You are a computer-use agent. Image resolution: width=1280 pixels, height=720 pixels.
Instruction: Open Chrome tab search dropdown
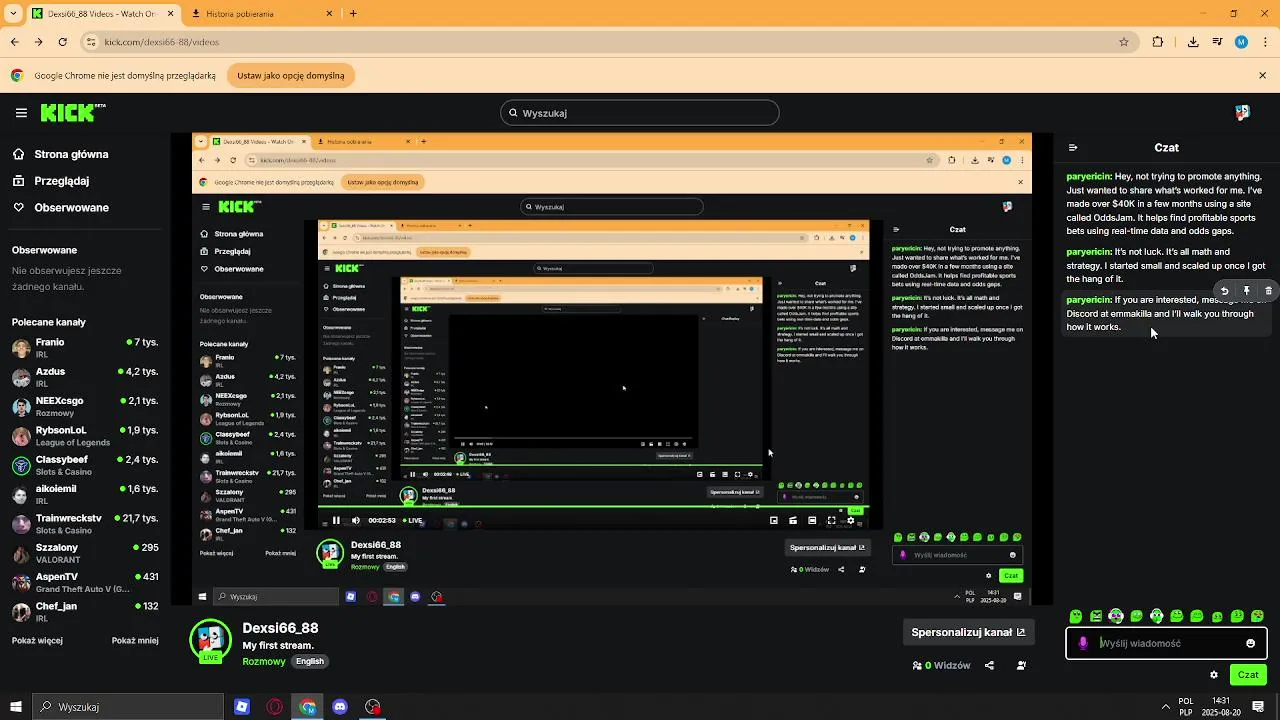[13, 14]
